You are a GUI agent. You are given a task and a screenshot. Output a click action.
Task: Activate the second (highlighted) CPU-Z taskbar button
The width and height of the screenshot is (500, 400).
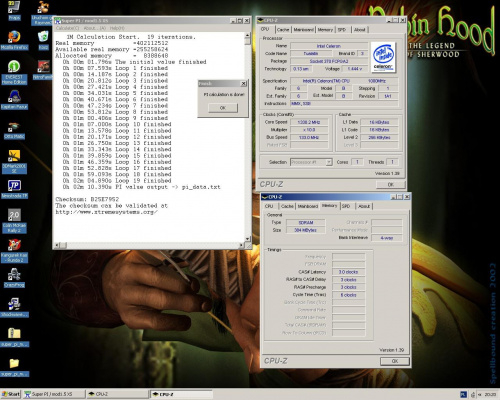(181, 394)
